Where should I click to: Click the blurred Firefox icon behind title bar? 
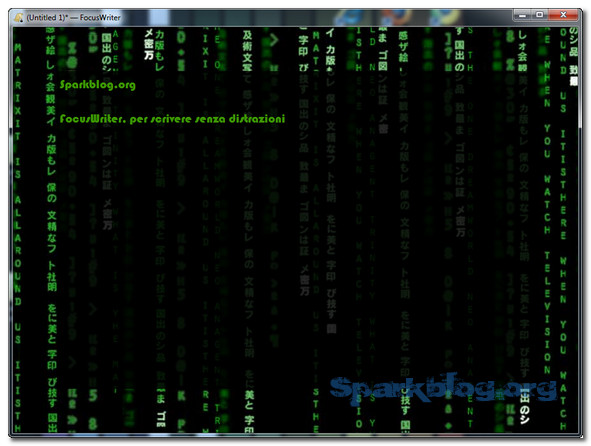pyautogui.click(x=397, y=18)
